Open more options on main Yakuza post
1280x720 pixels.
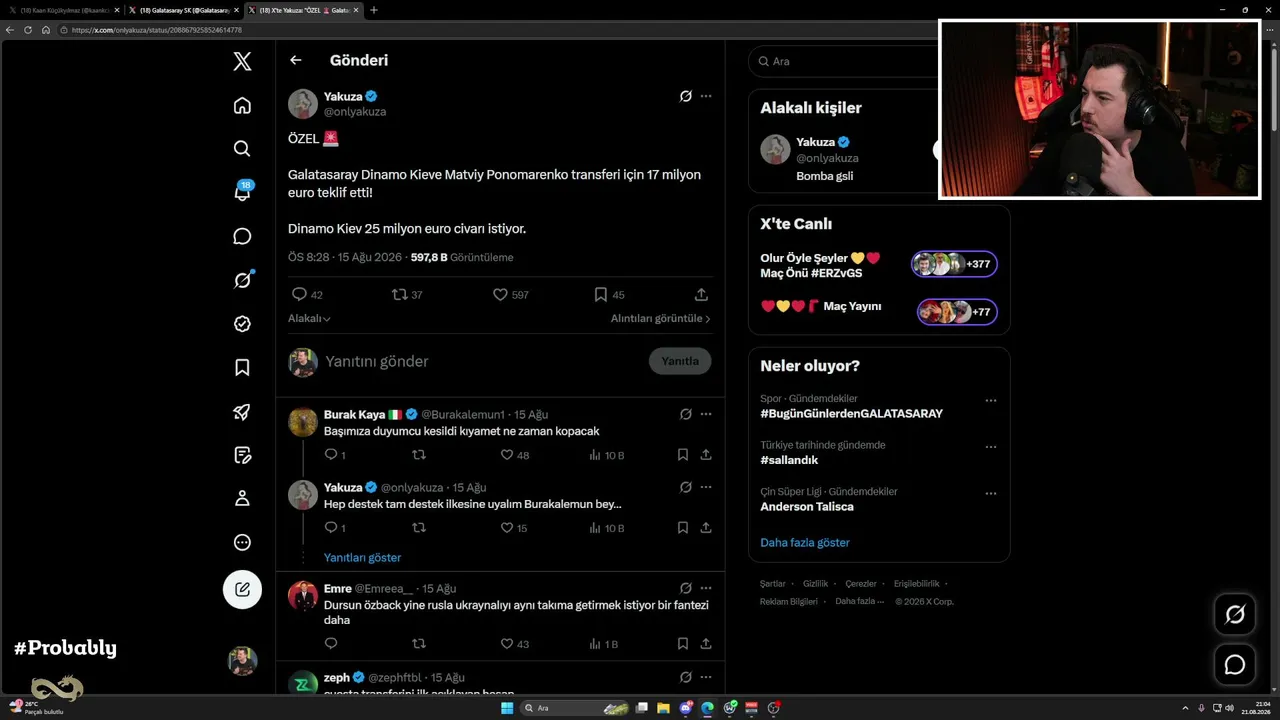click(706, 96)
